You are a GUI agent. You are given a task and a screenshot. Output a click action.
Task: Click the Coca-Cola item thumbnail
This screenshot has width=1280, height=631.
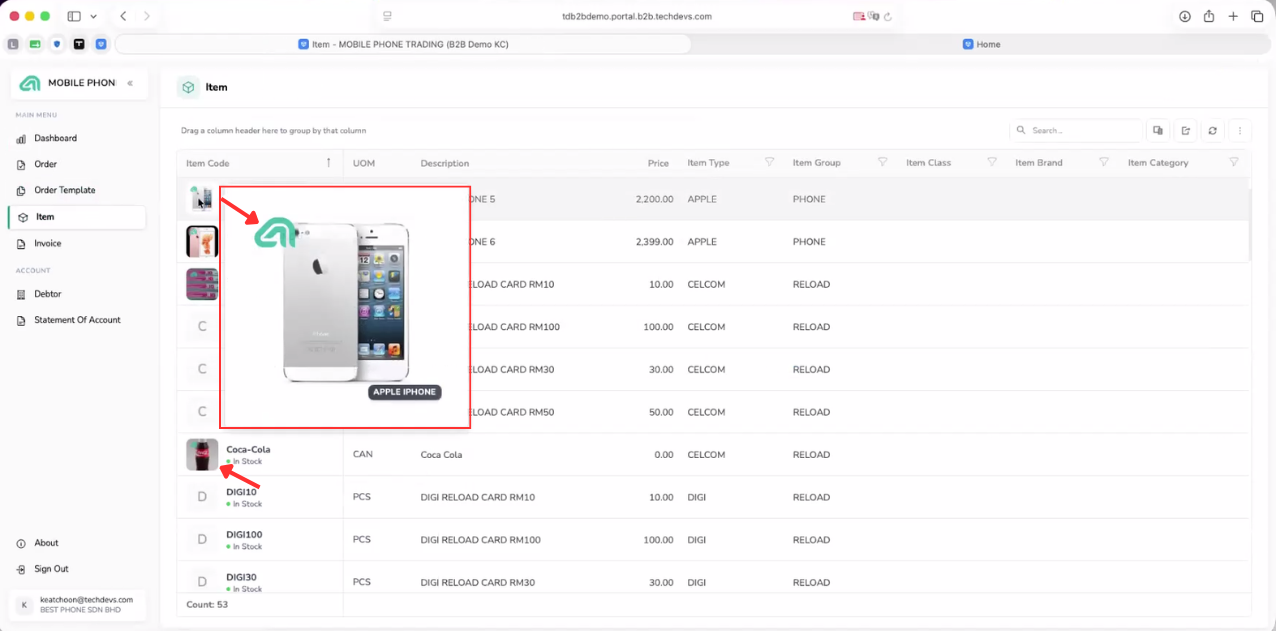click(x=202, y=454)
